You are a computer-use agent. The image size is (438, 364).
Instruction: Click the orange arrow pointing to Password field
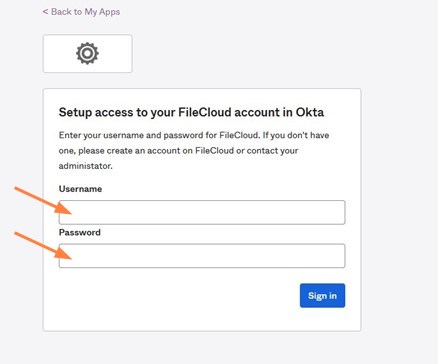43,245
